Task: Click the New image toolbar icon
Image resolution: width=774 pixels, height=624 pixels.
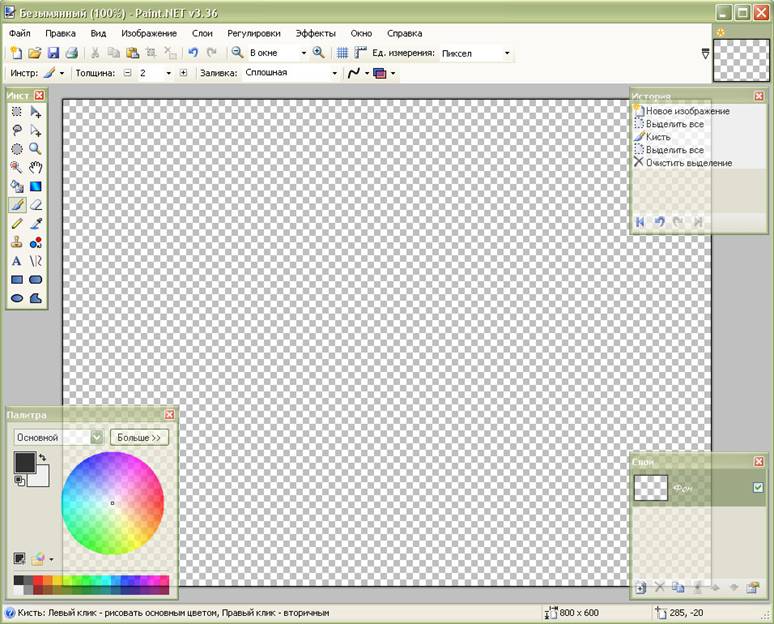Action: click(16, 53)
